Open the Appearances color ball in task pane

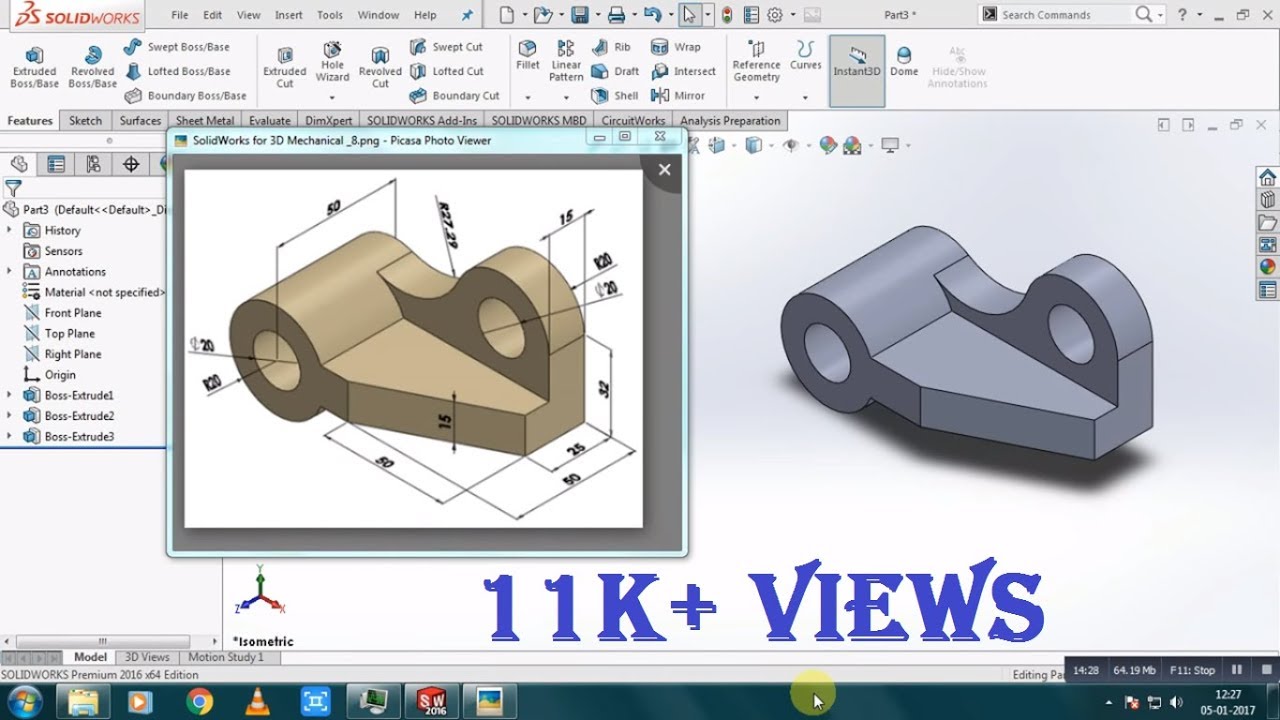click(x=1267, y=267)
